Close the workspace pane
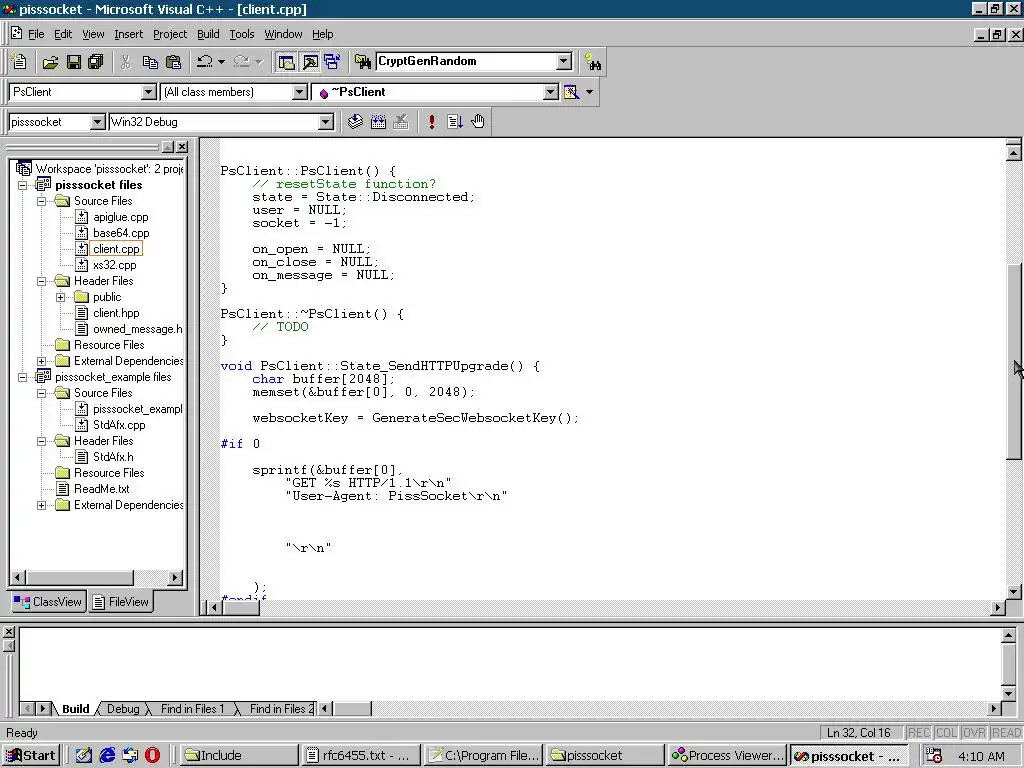 [182, 147]
